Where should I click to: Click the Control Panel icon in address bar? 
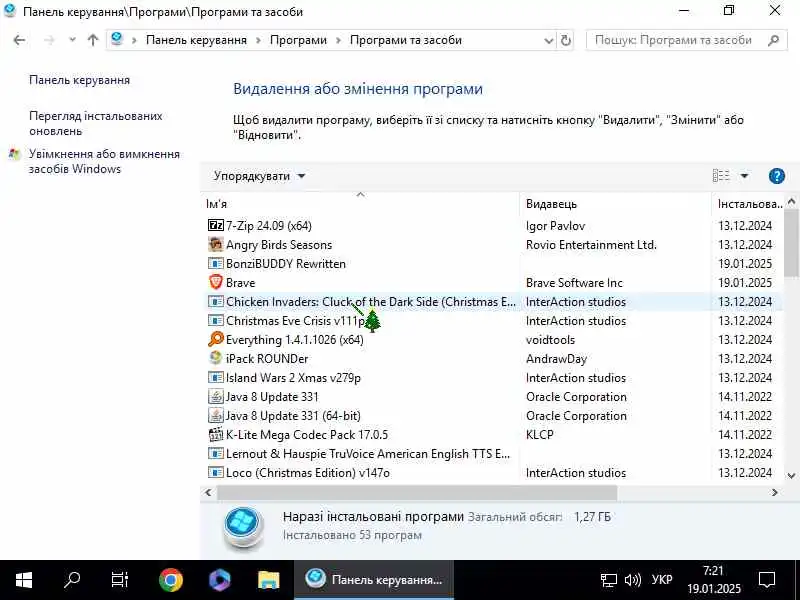click(117, 39)
